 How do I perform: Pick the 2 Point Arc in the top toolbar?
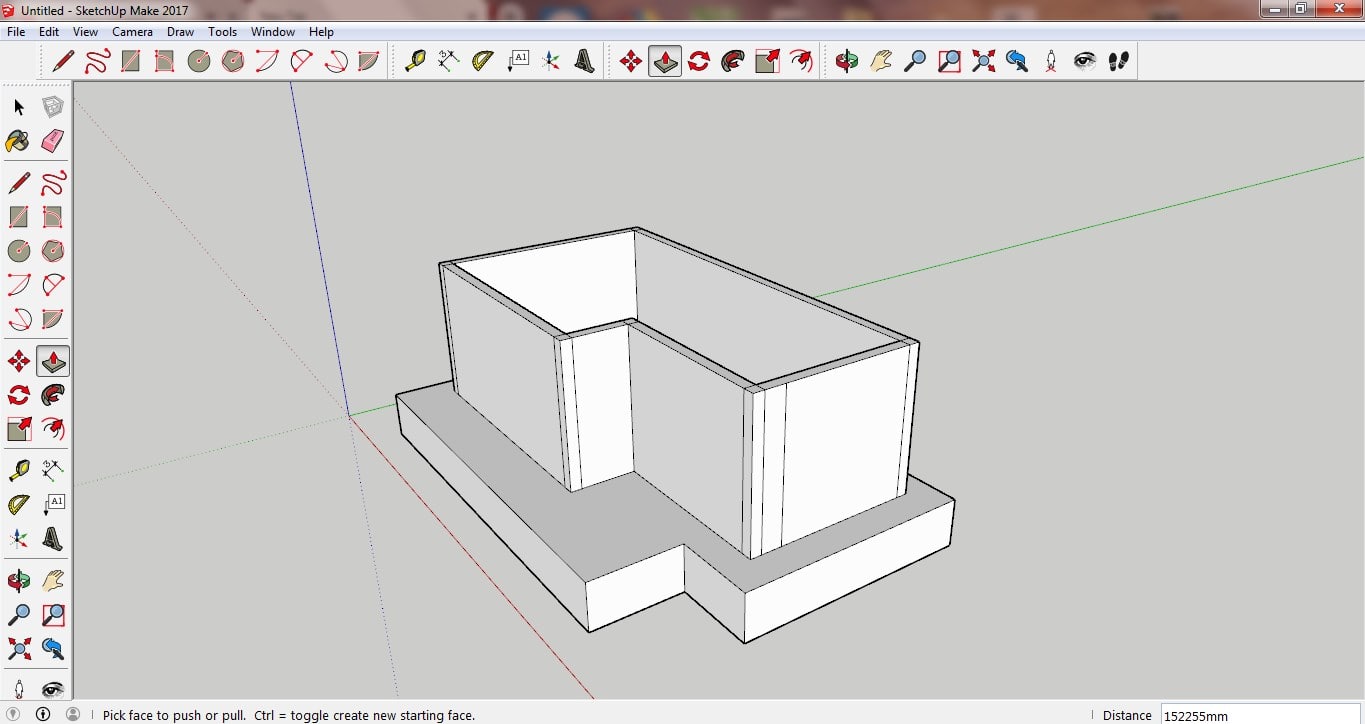click(301, 61)
